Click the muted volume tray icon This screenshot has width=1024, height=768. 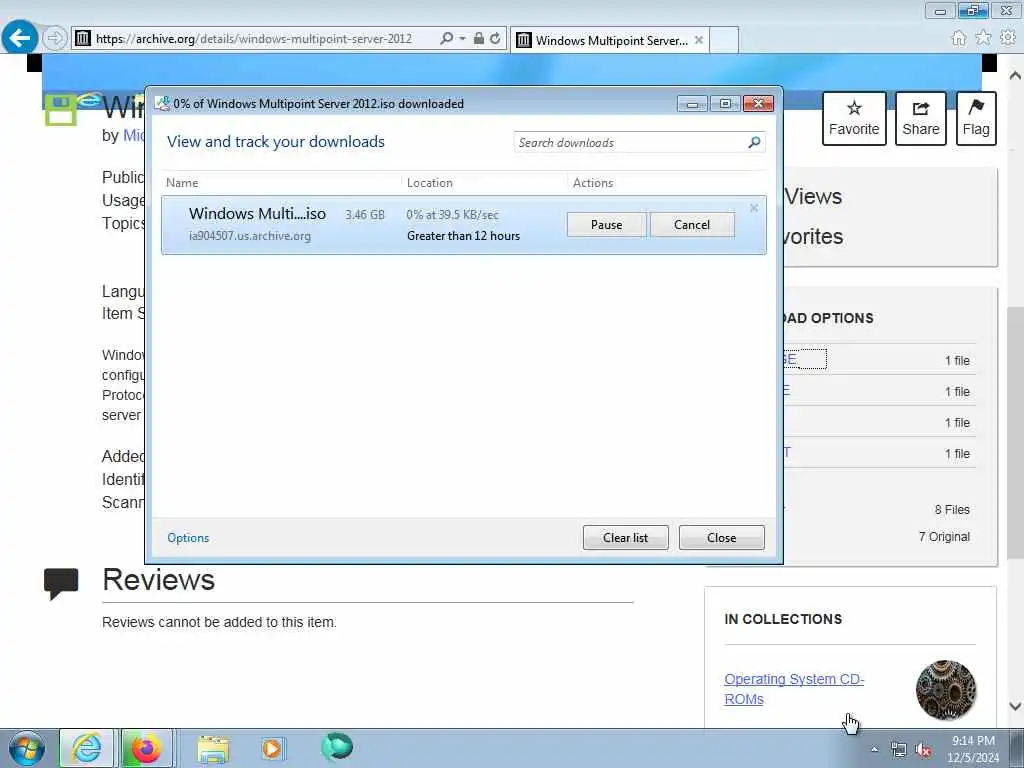pyautogui.click(x=923, y=750)
